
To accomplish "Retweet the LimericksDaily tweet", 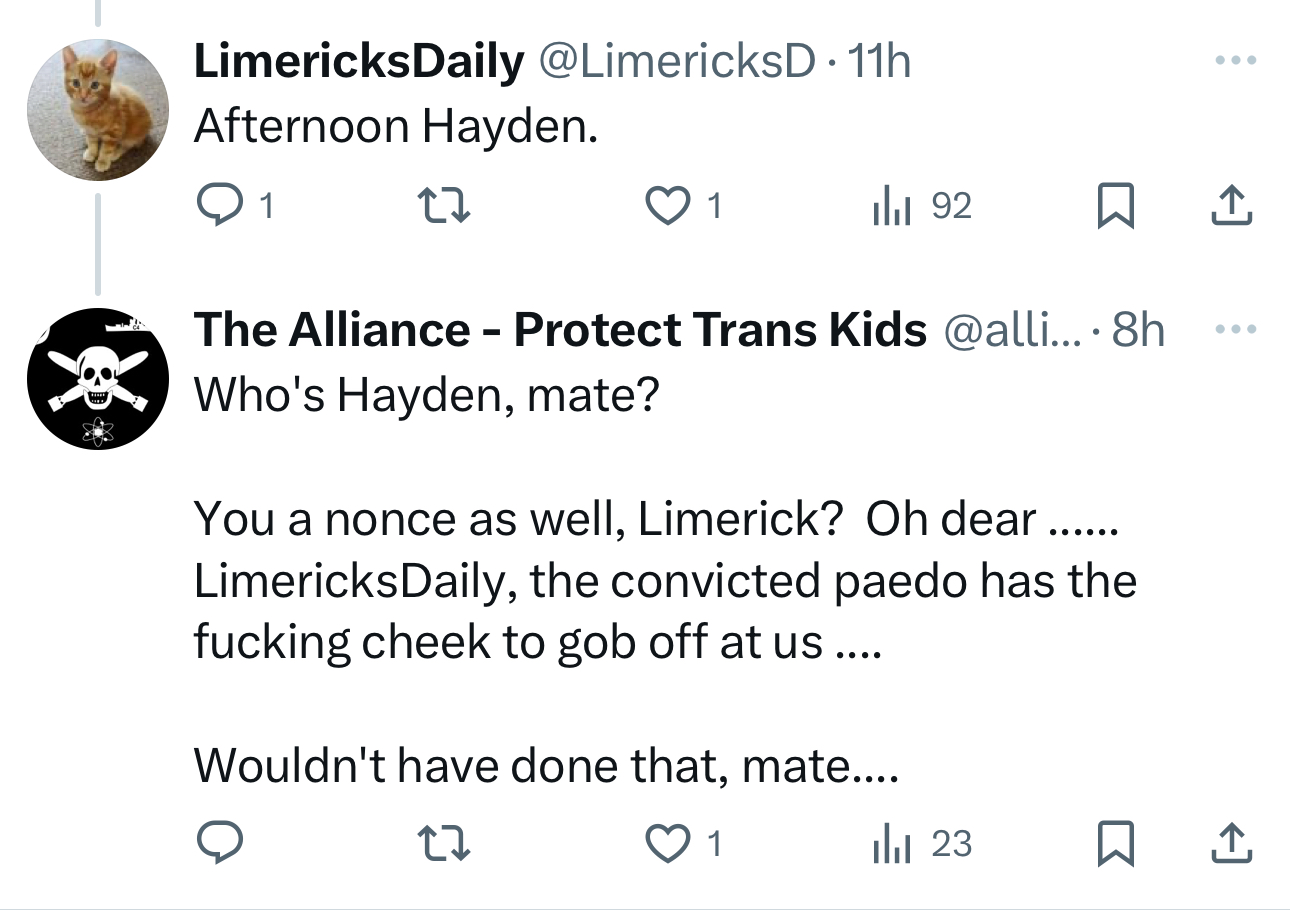I will (441, 206).
